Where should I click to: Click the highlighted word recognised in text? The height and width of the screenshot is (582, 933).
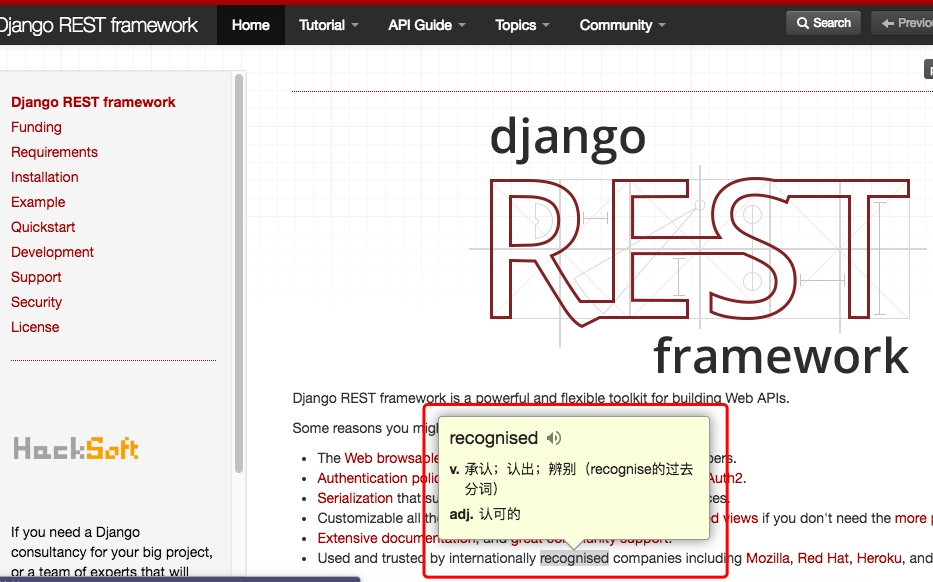[574, 558]
